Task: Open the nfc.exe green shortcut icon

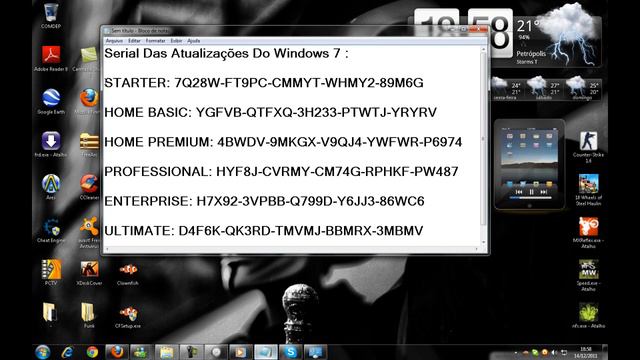Action: click(588, 315)
